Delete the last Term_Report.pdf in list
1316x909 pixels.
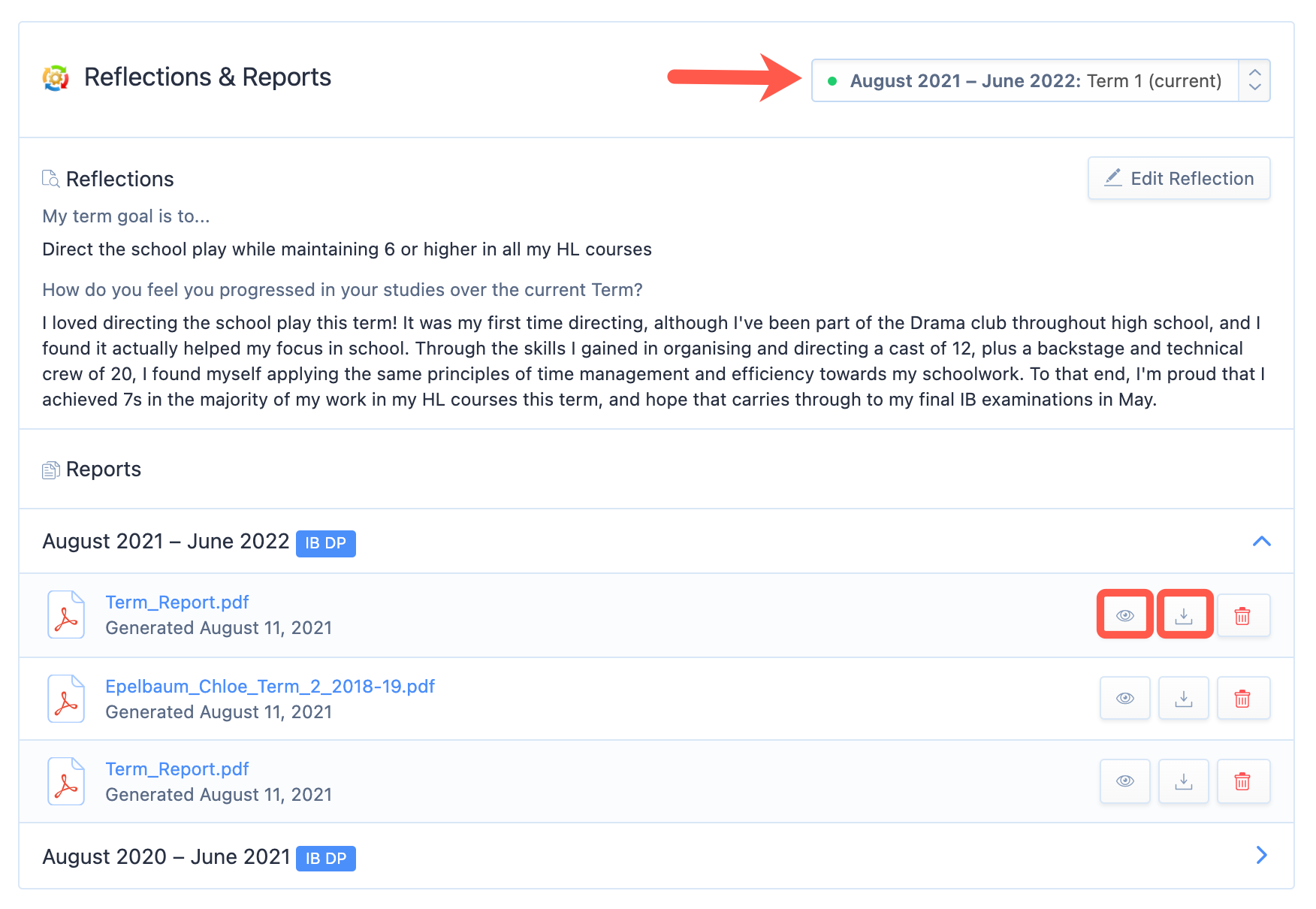pyautogui.click(x=1242, y=781)
